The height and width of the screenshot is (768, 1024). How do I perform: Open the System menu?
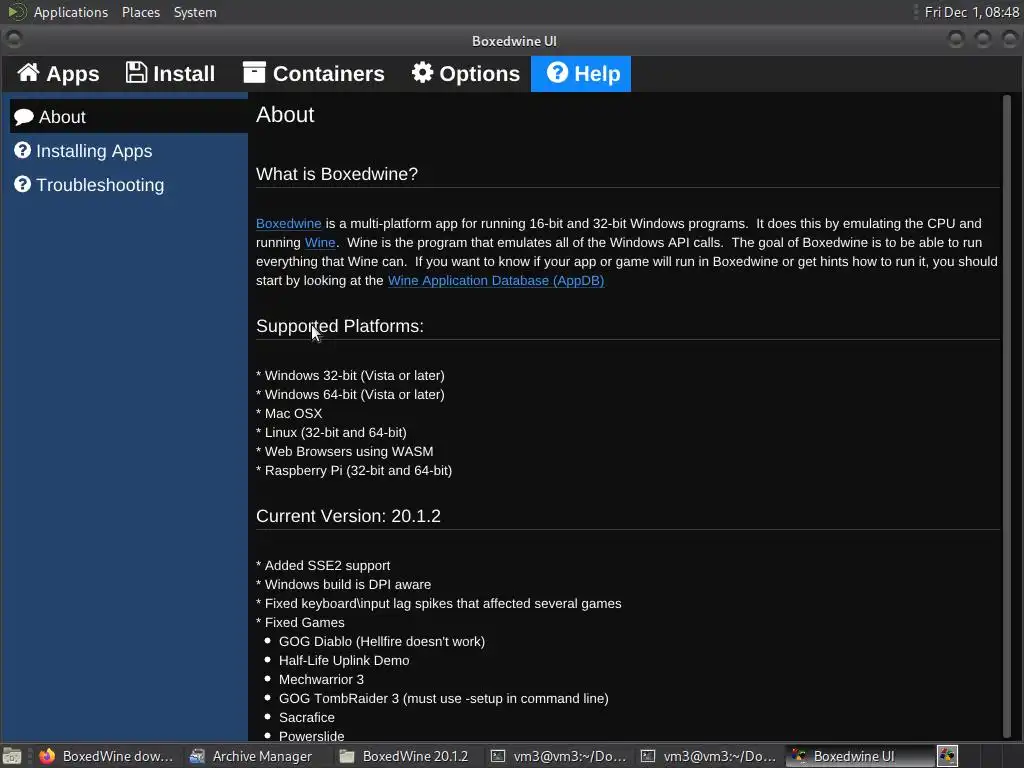click(x=195, y=12)
